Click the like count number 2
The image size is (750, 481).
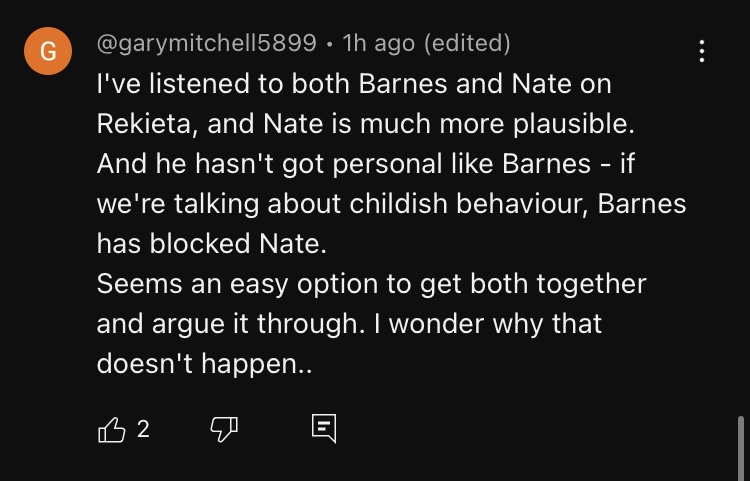point(142,429)
